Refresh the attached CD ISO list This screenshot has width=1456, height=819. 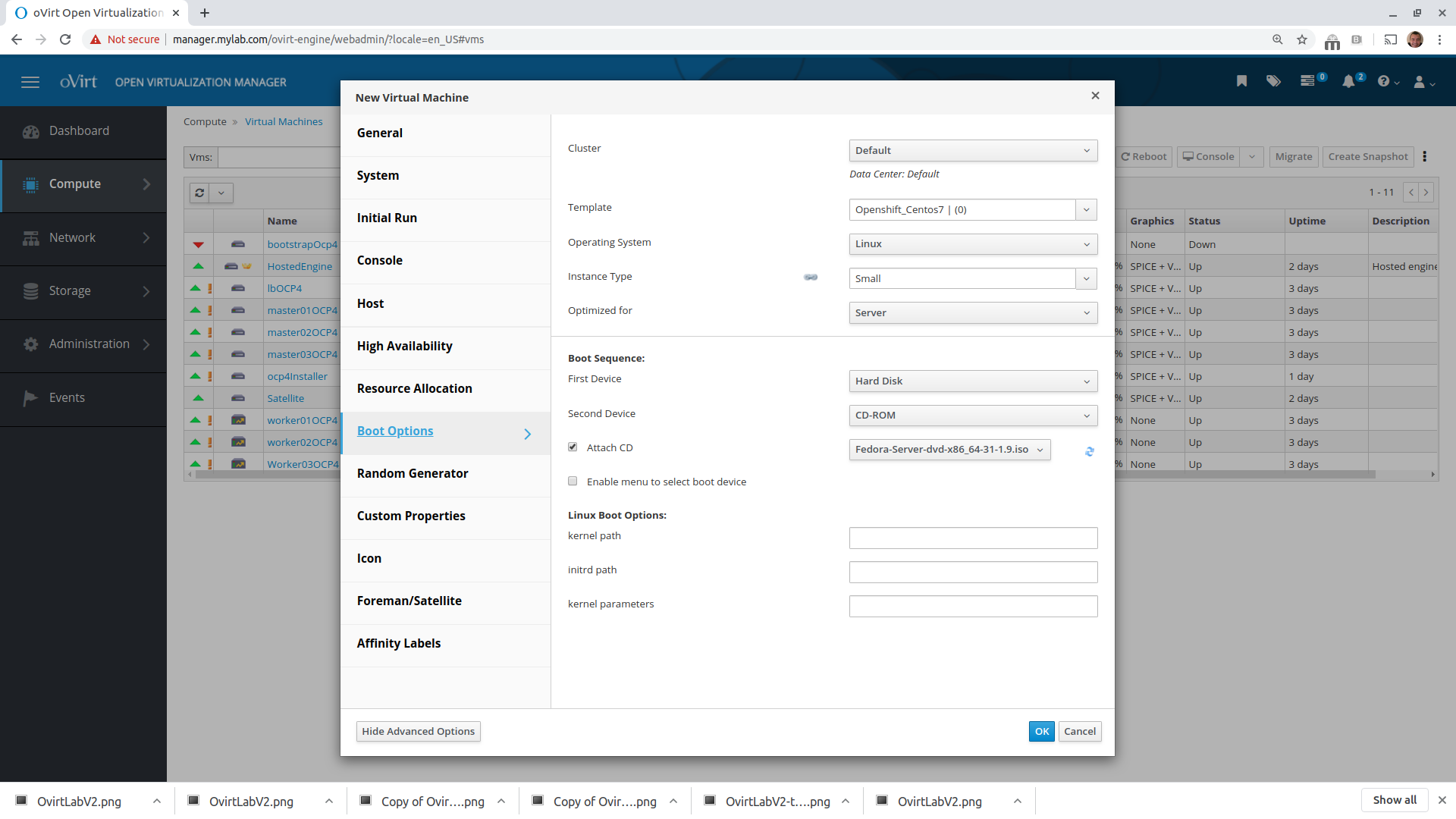[x=1090, y=451]
